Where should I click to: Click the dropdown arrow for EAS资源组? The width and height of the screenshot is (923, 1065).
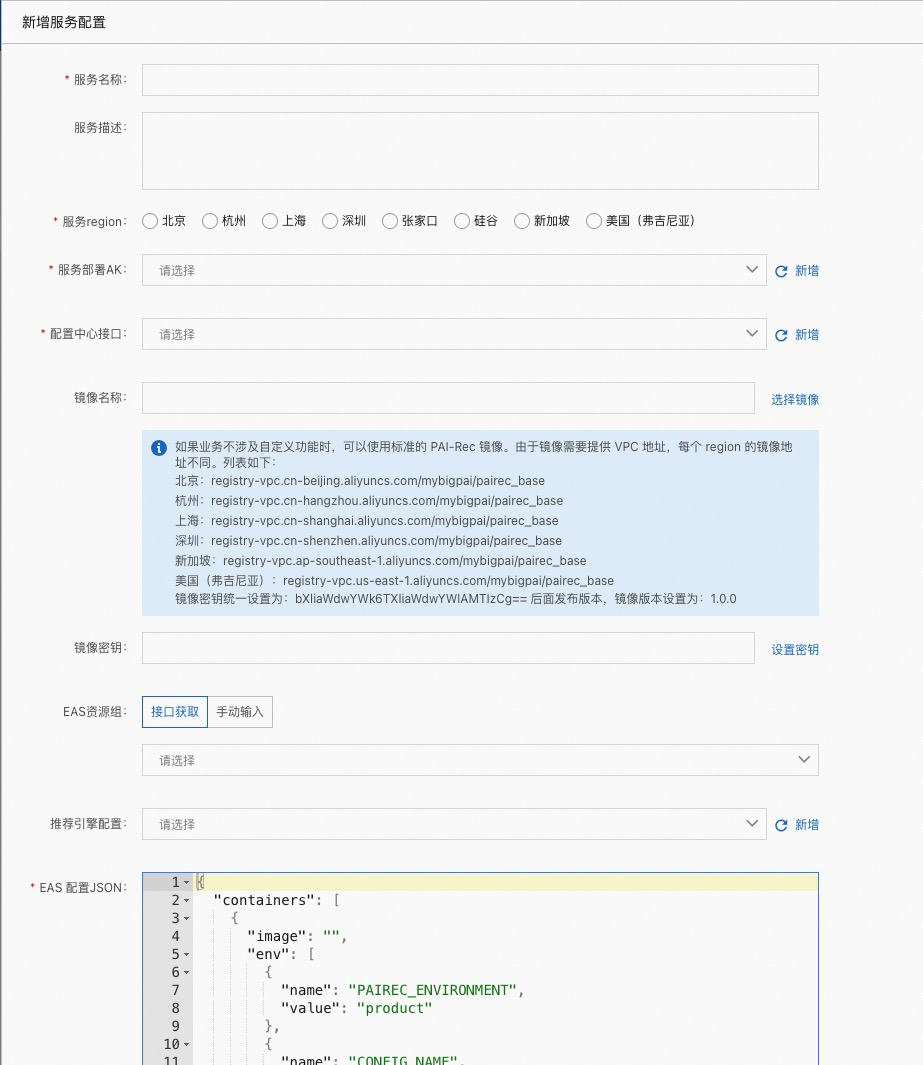click(803, 760)
